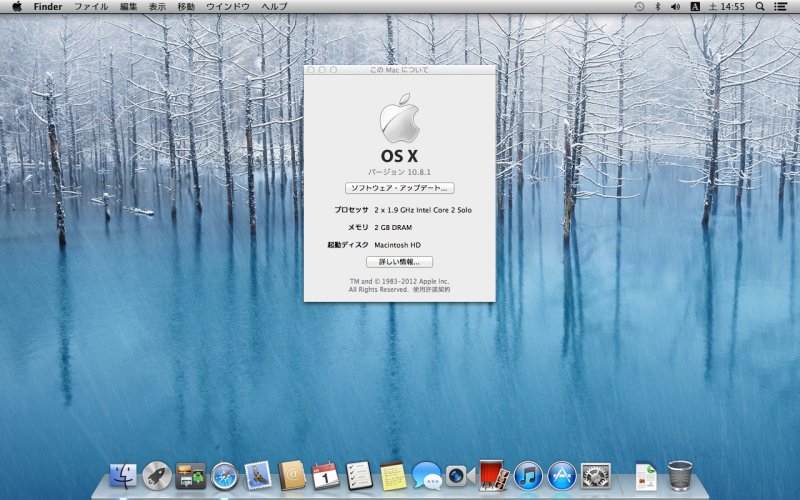This screenshot has height=500, width=800.
Task: Open the App Store icon
Action: [562, 476]
